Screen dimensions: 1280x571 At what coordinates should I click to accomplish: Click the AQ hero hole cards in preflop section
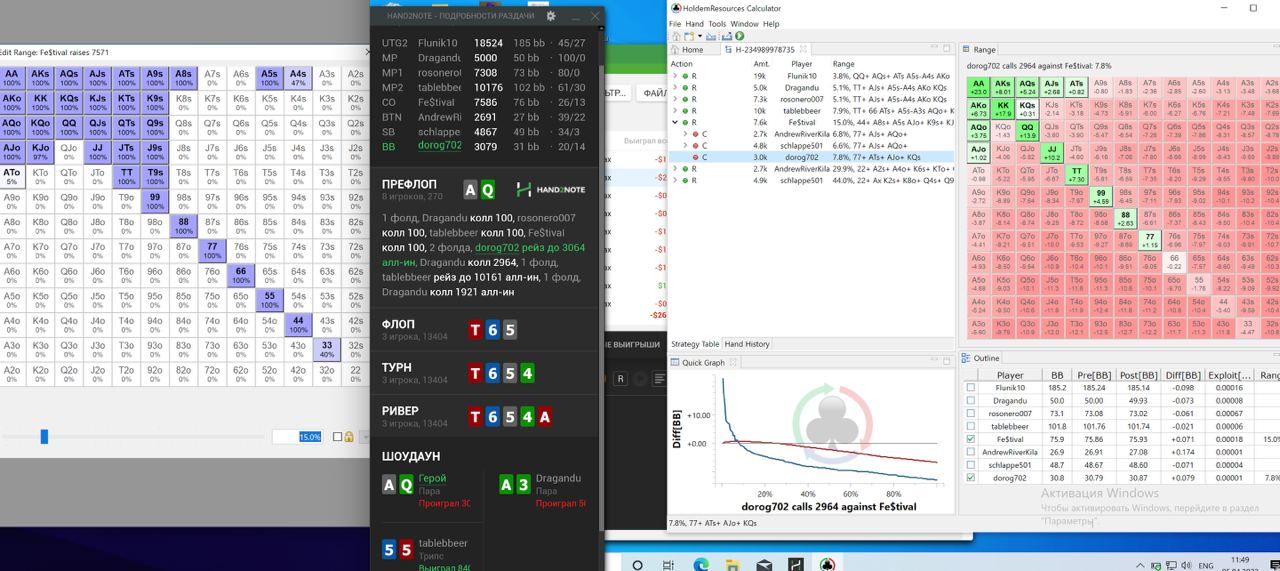tap(479, 190)
